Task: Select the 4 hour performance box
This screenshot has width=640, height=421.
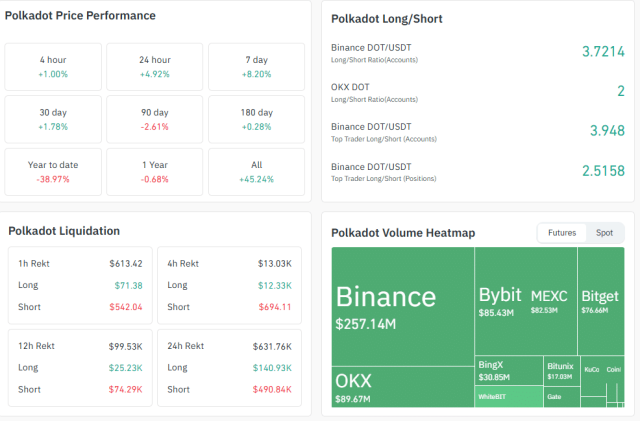Action: pyautogui.click(x=54, y=68)
